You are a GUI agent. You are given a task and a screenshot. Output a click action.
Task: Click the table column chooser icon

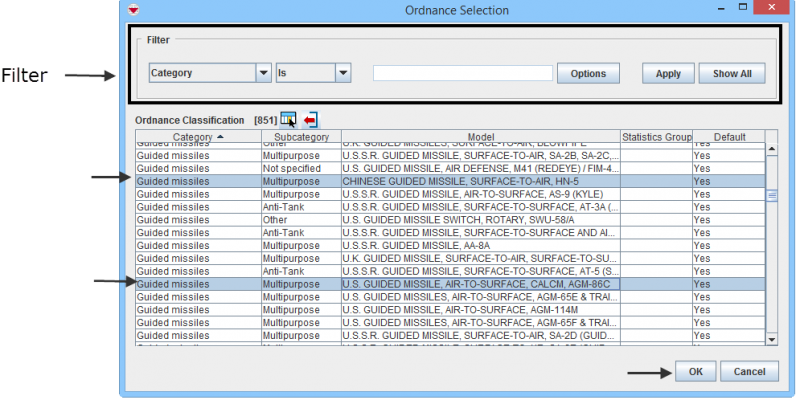288,120
